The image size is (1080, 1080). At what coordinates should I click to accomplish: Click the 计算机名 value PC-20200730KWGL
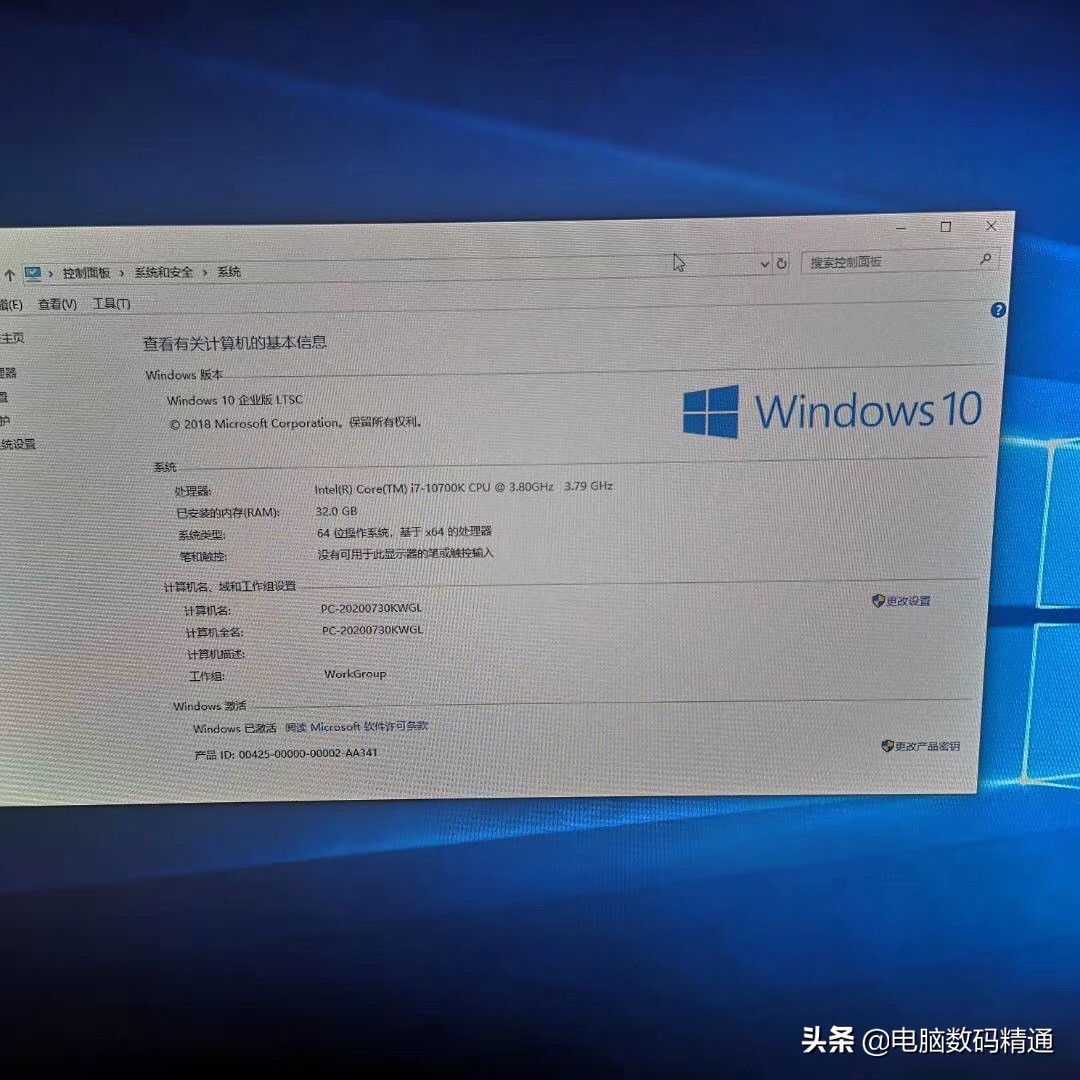click(x=371, y=608)
